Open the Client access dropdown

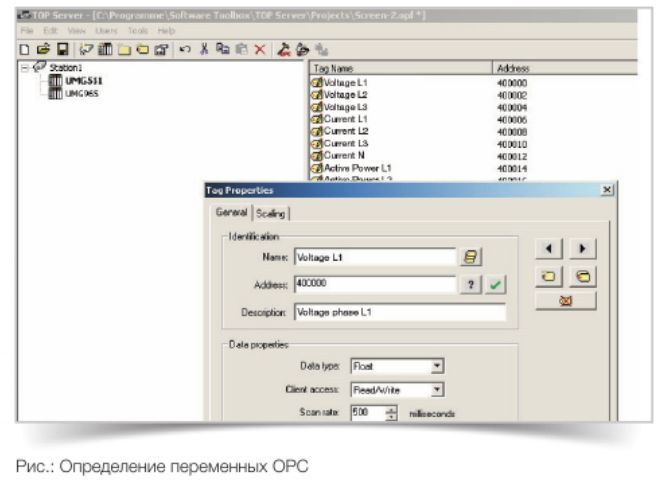pyautogui.click(x=437, y=389)
